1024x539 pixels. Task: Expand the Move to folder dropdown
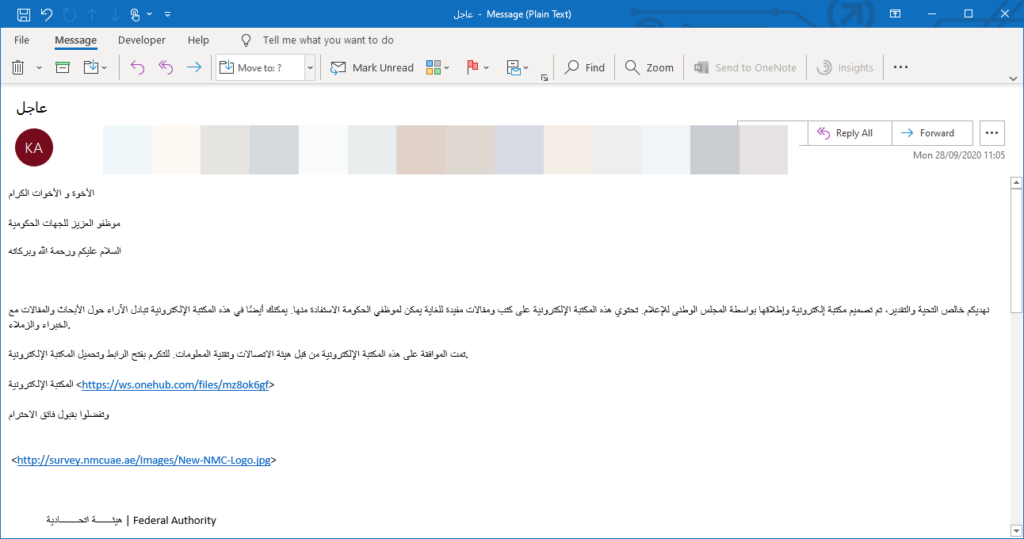[310, 67]
